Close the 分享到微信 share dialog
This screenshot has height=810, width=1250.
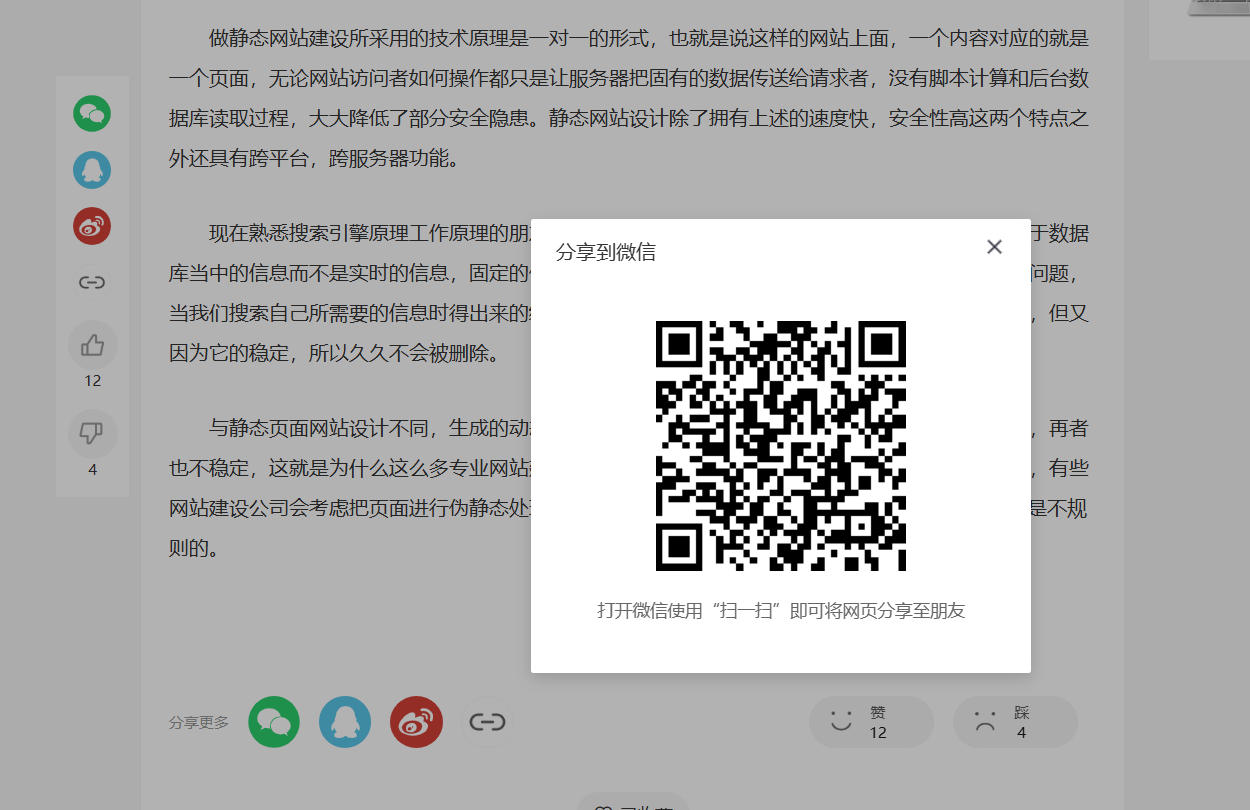[994, 247]
